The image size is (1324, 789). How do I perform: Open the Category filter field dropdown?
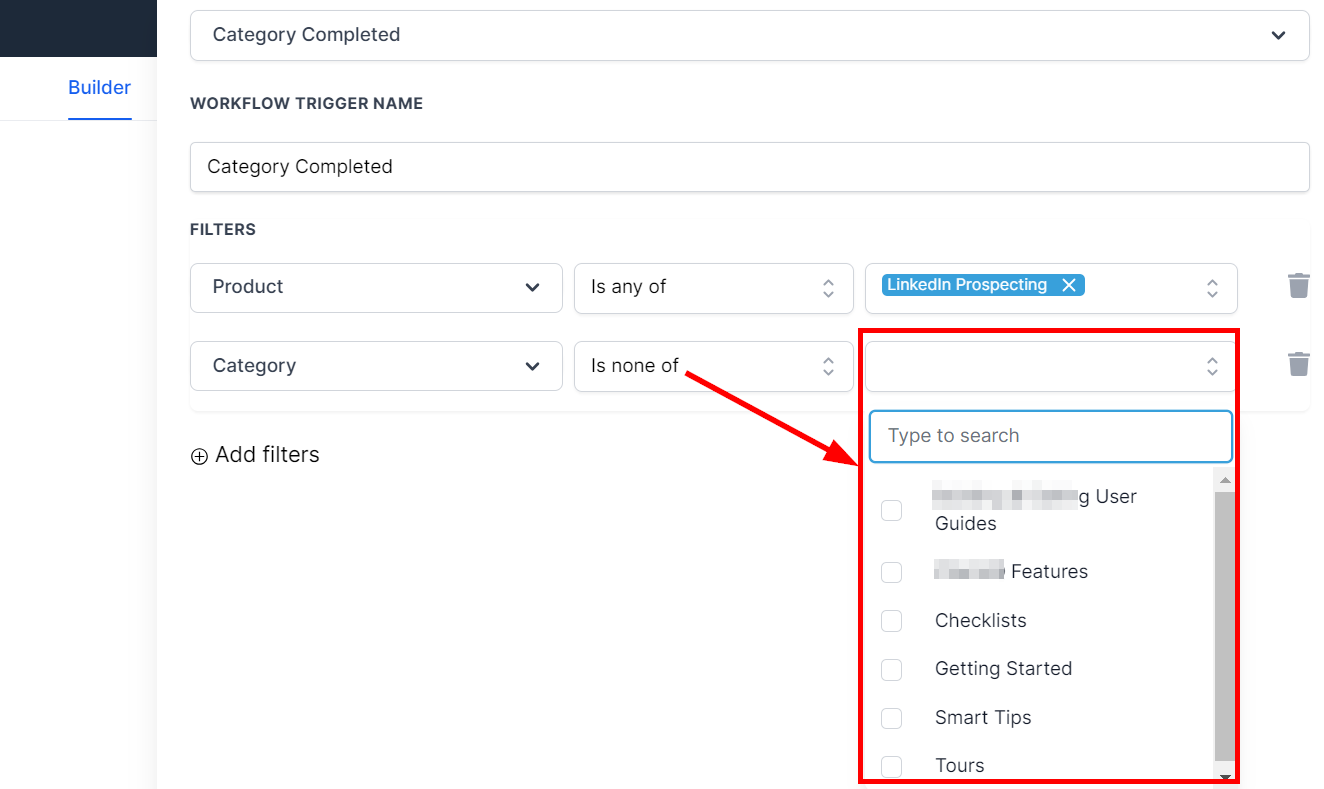[376, 366]
